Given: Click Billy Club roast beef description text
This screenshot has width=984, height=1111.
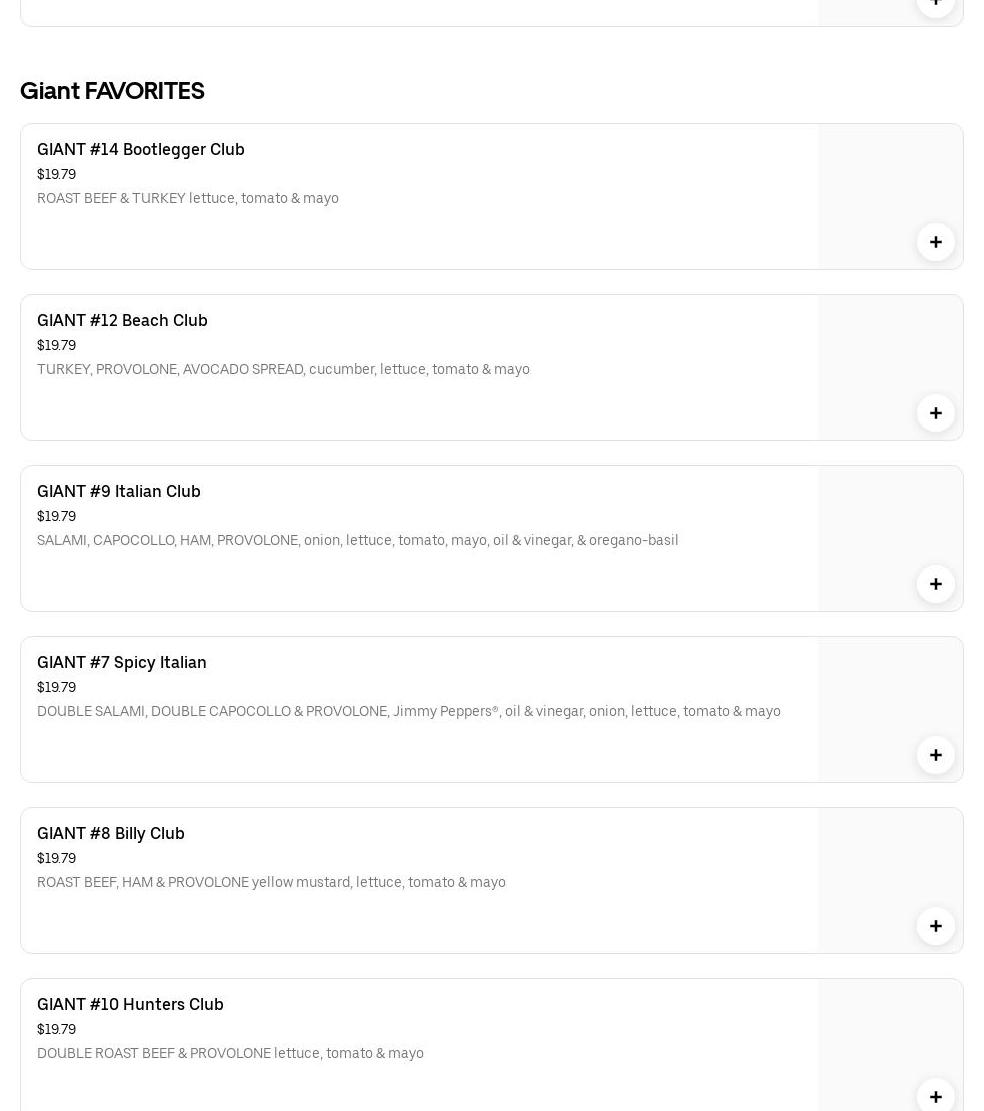Looking at the screenshot, I should pos(271,882).
